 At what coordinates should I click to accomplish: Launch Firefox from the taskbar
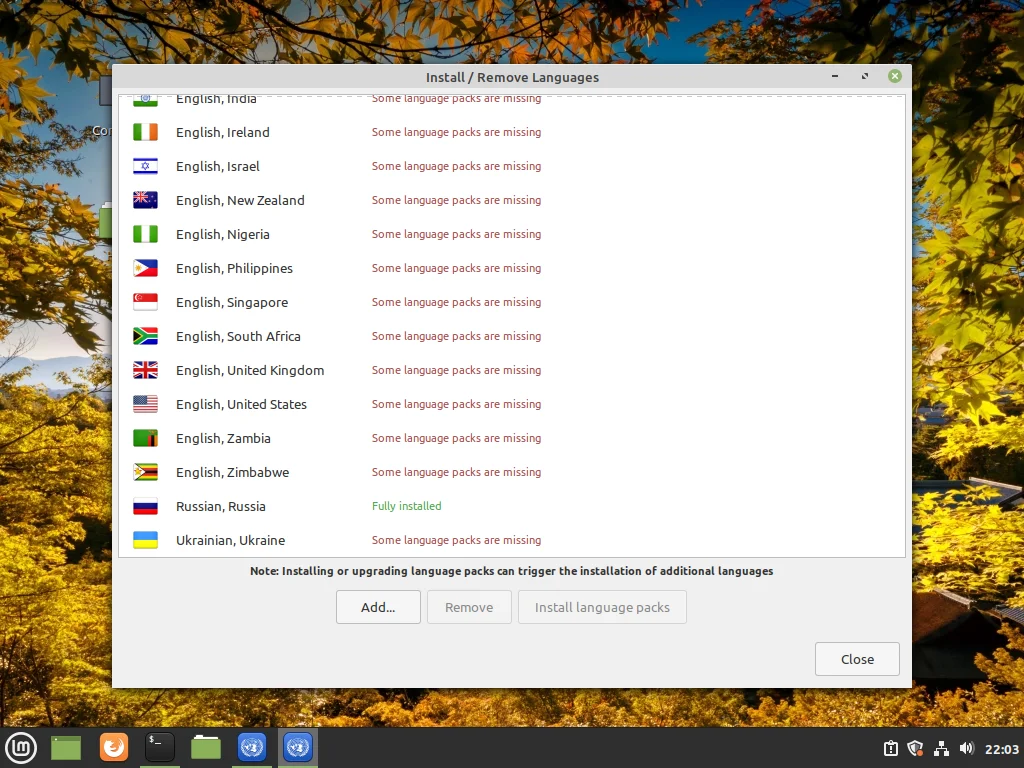(x=114, y=747)
